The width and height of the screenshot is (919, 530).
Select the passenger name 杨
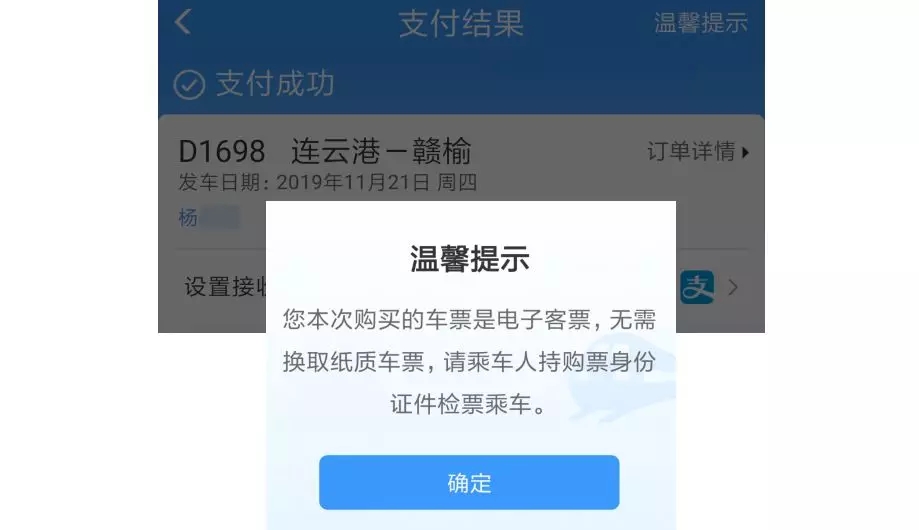pyautogui.click(x=188, y=218)
